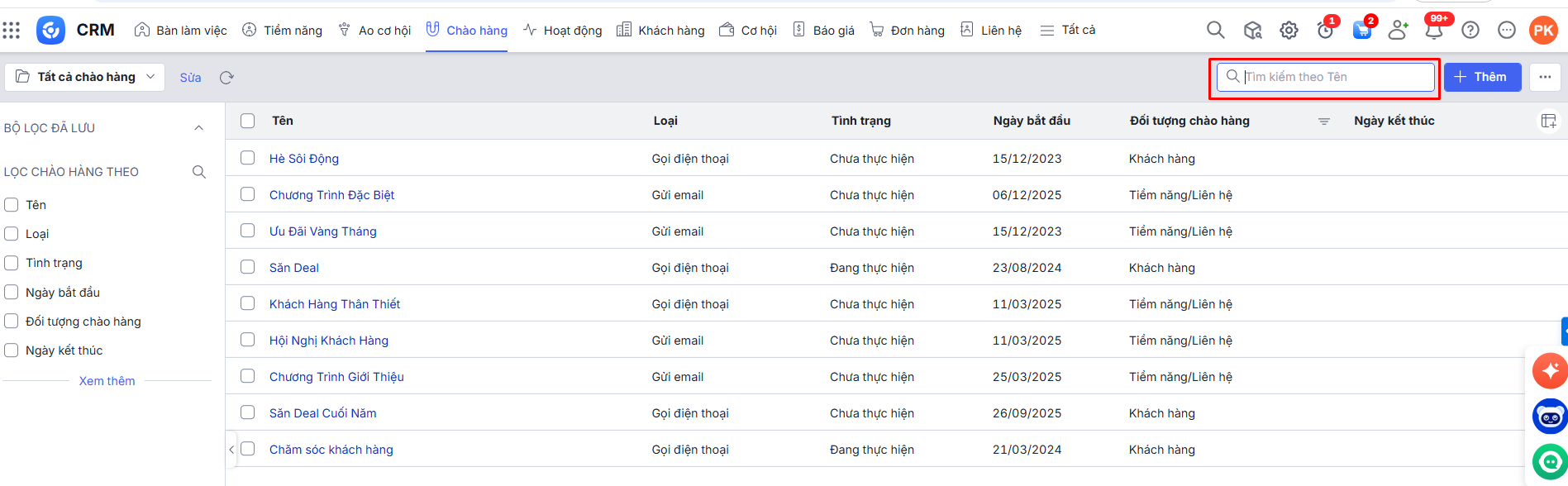The image size is (1568, 486).
Task: Open the shopping cart icon in header
Action: [x=1361, y=31]
